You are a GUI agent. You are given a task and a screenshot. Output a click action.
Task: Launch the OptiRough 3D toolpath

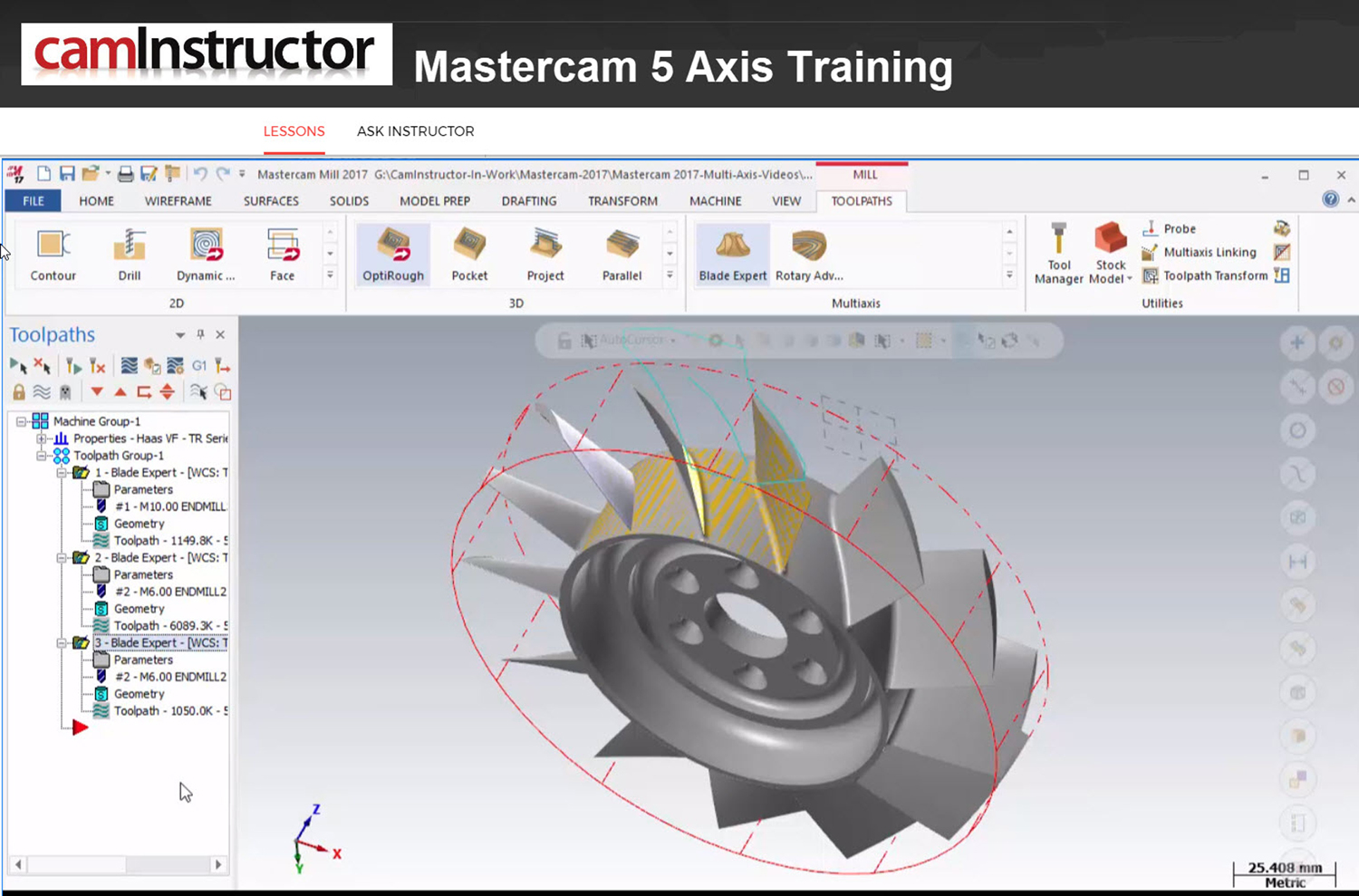pos(393,255)
